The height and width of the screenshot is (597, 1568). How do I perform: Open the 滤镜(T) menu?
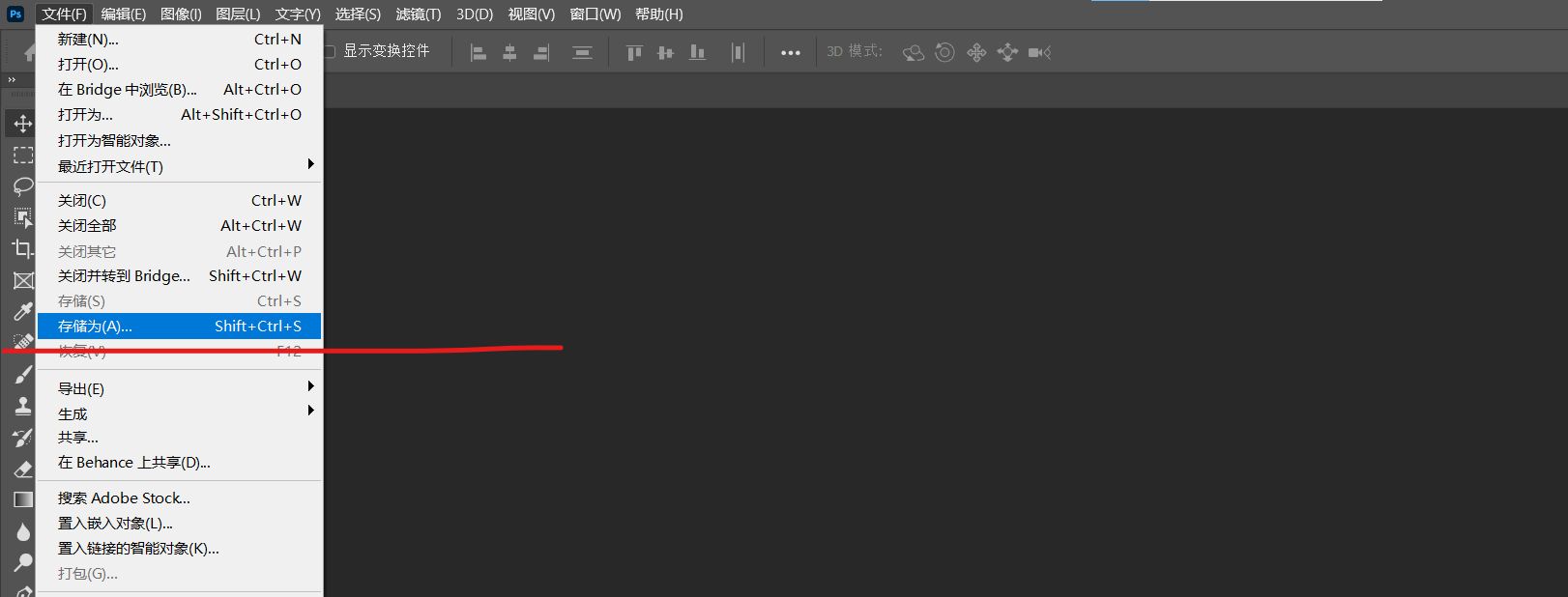pyautogui.click(x=418, y=14)
